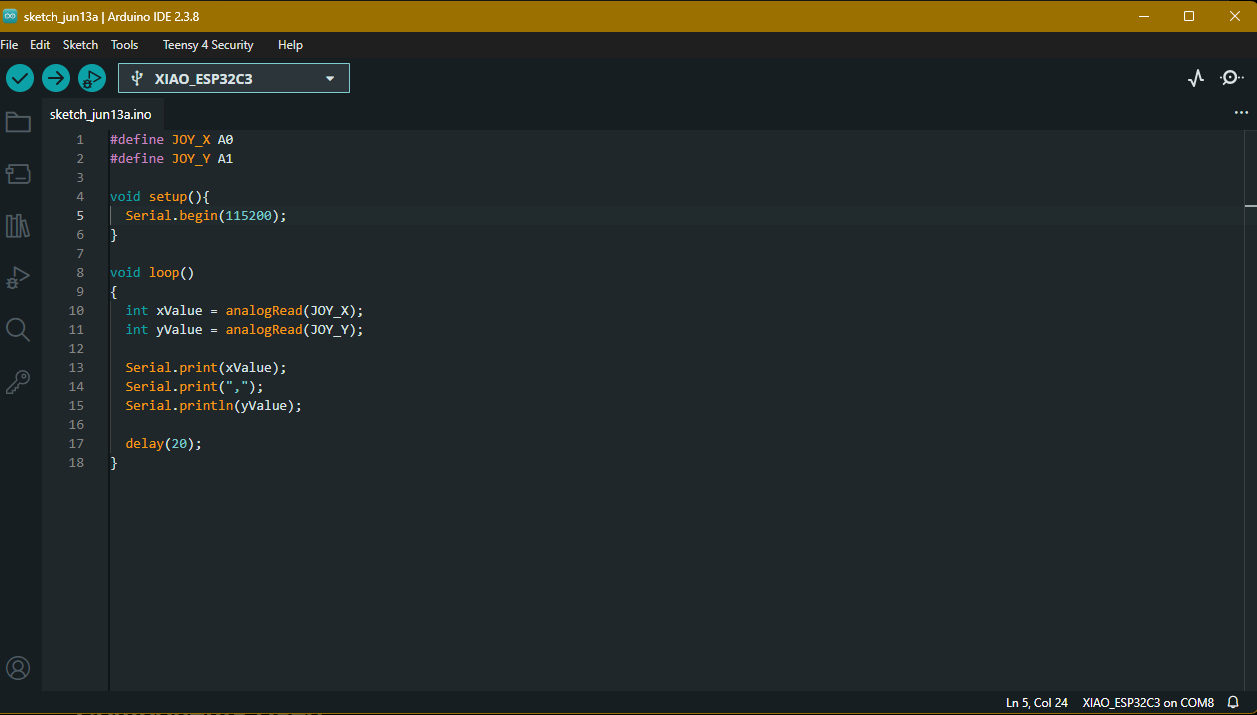Screen dimensions: 1257x715
Task: Click the JOY_Y define on line 2
Action: 171,159
